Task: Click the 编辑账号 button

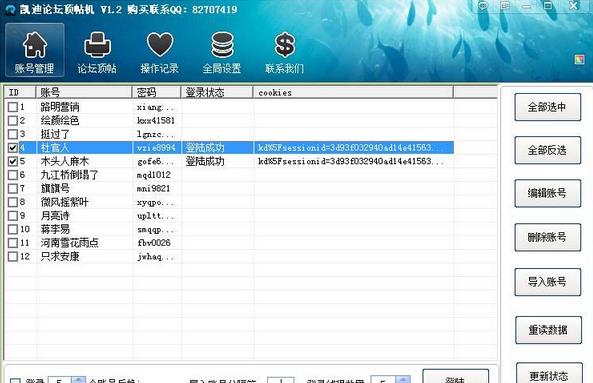Action: [547, 193]
